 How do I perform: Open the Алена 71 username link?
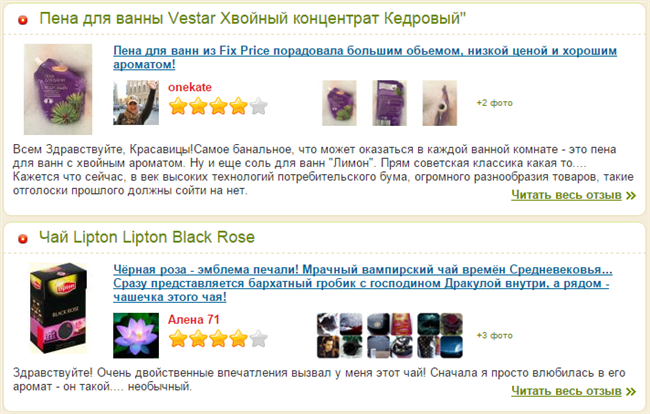click(194, 320)
